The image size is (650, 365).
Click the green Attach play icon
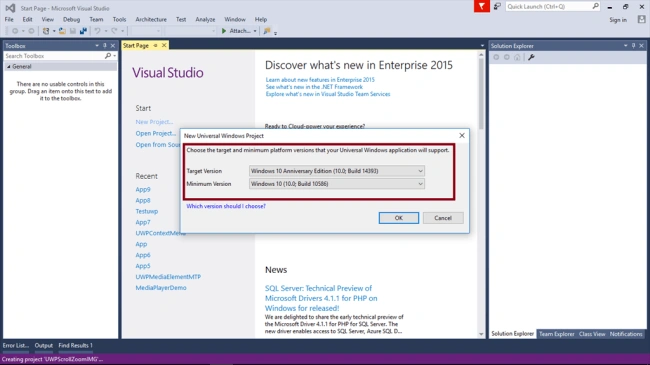click(x=224, y=31)
